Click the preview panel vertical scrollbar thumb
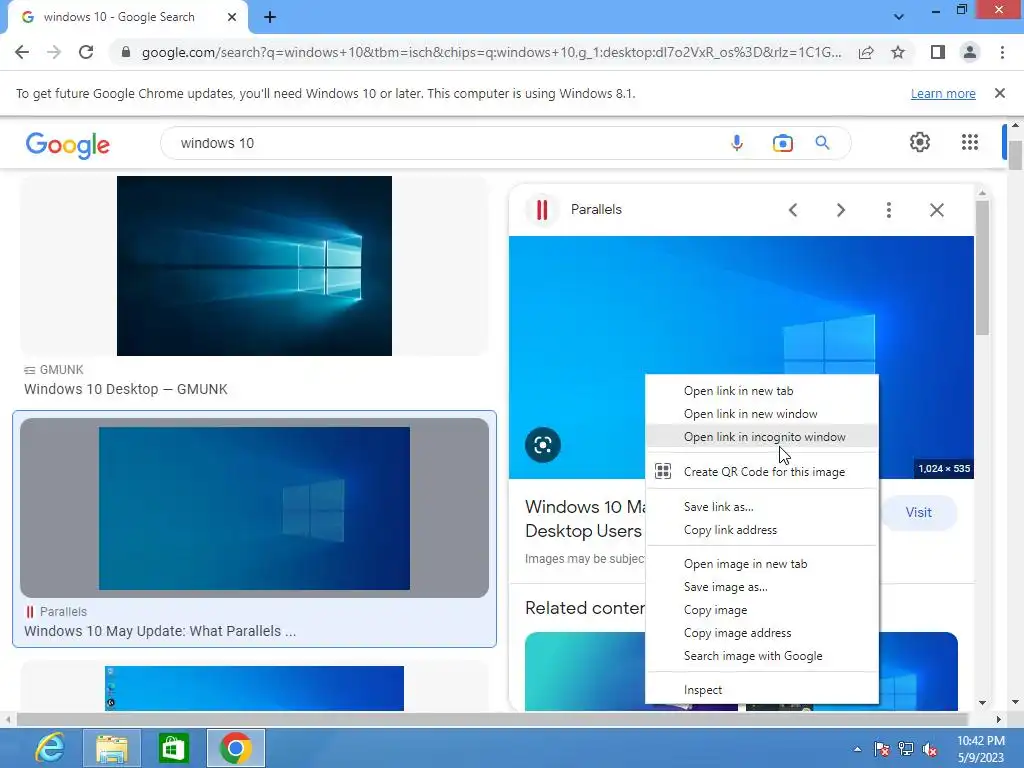1024x768 pixels. click(982, 268)
